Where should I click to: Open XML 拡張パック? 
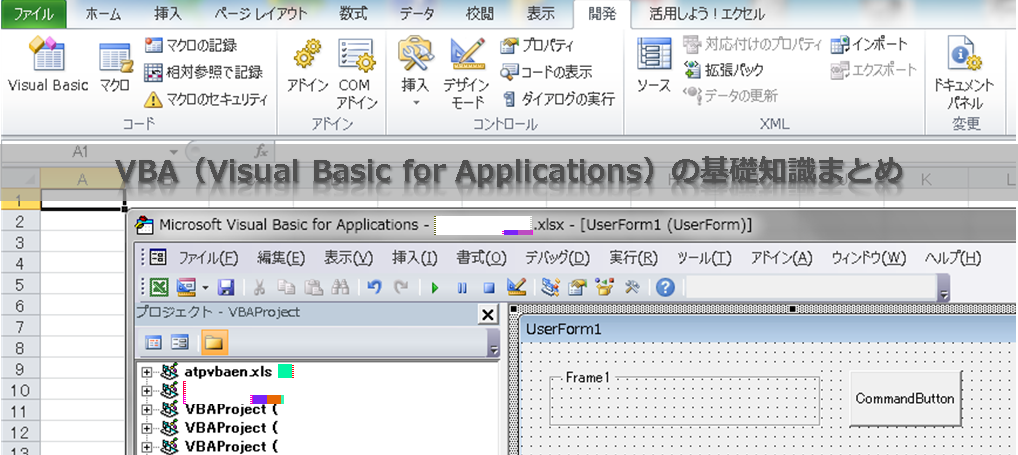click(725, 69)
